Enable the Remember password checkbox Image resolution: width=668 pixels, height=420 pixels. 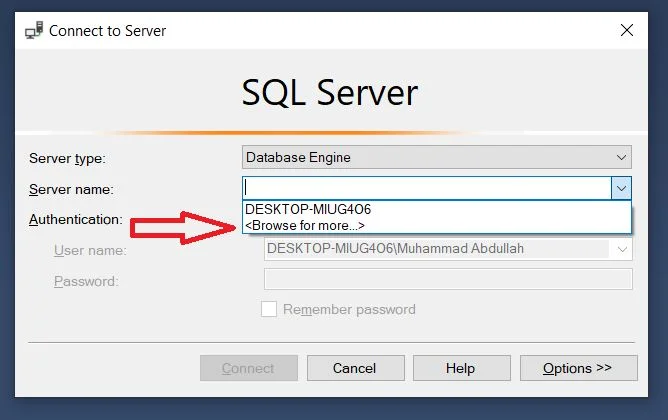(x=269, y=309)
